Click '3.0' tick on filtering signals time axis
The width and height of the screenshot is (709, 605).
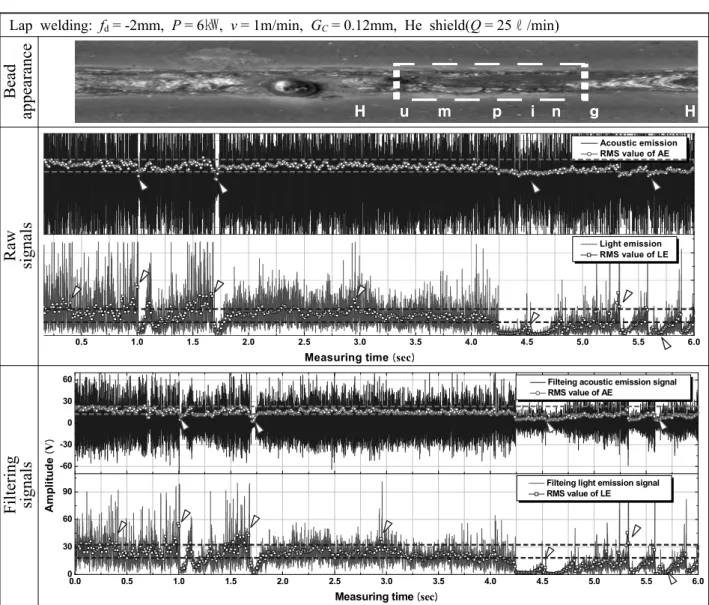pos(387,581)
